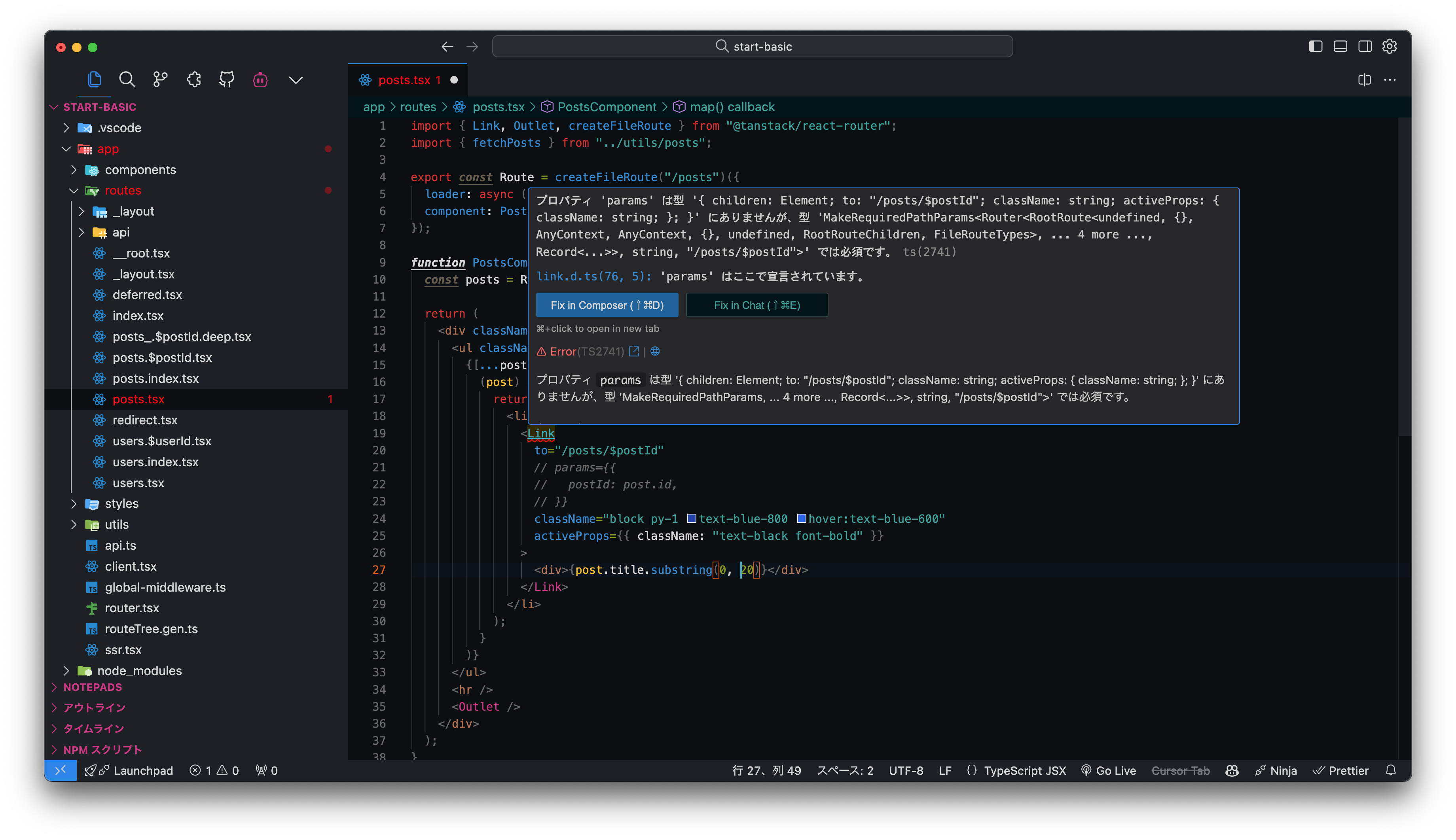Viewport: 1456px width, 840px height.
Task: Open the Extensions view
Action: click(x=193, y=79)
